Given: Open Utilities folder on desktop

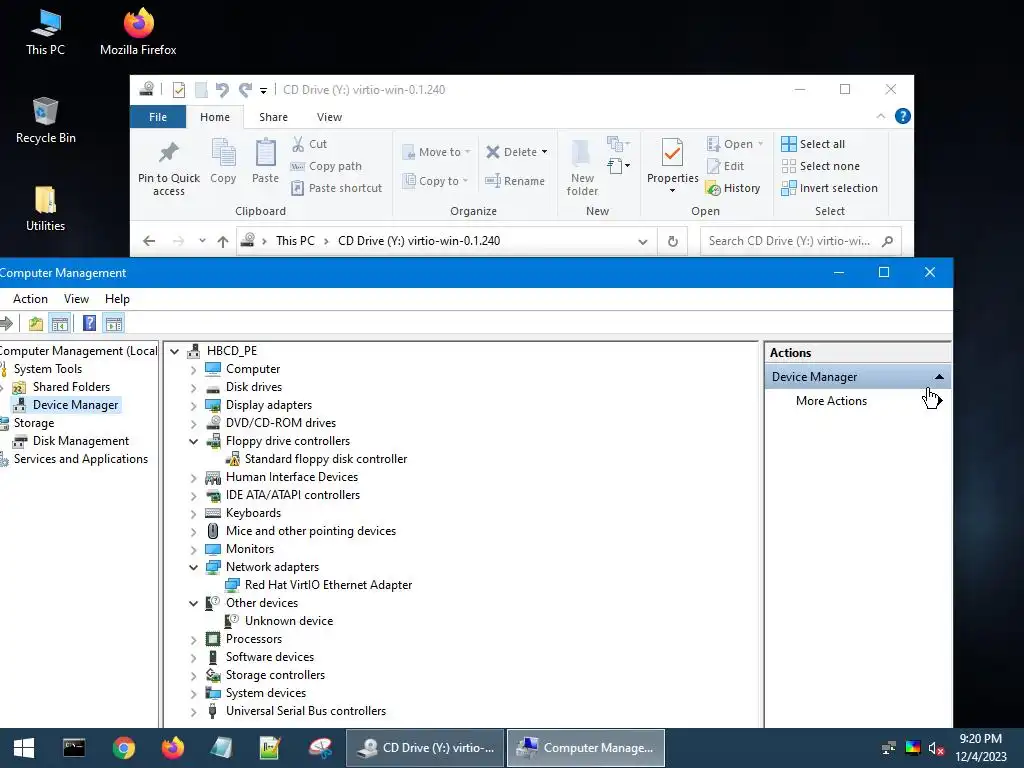Looking at the screenshot, I should click(x=45, y=209).
